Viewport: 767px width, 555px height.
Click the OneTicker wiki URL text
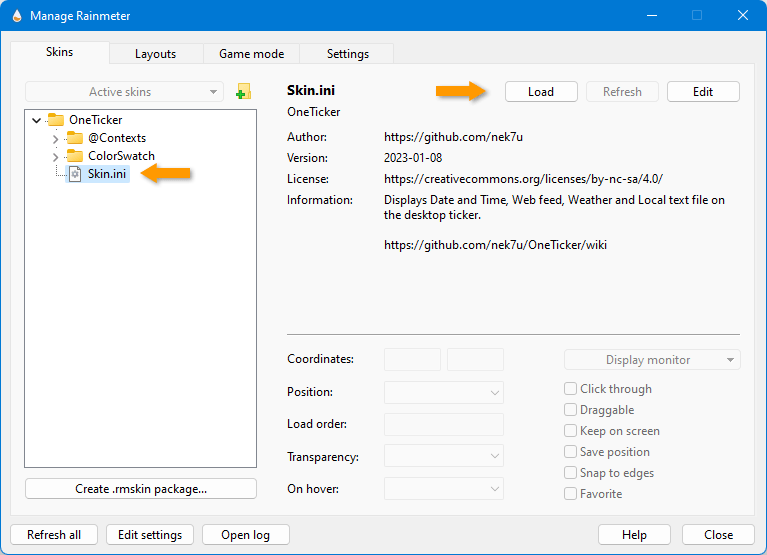[496, 245]
